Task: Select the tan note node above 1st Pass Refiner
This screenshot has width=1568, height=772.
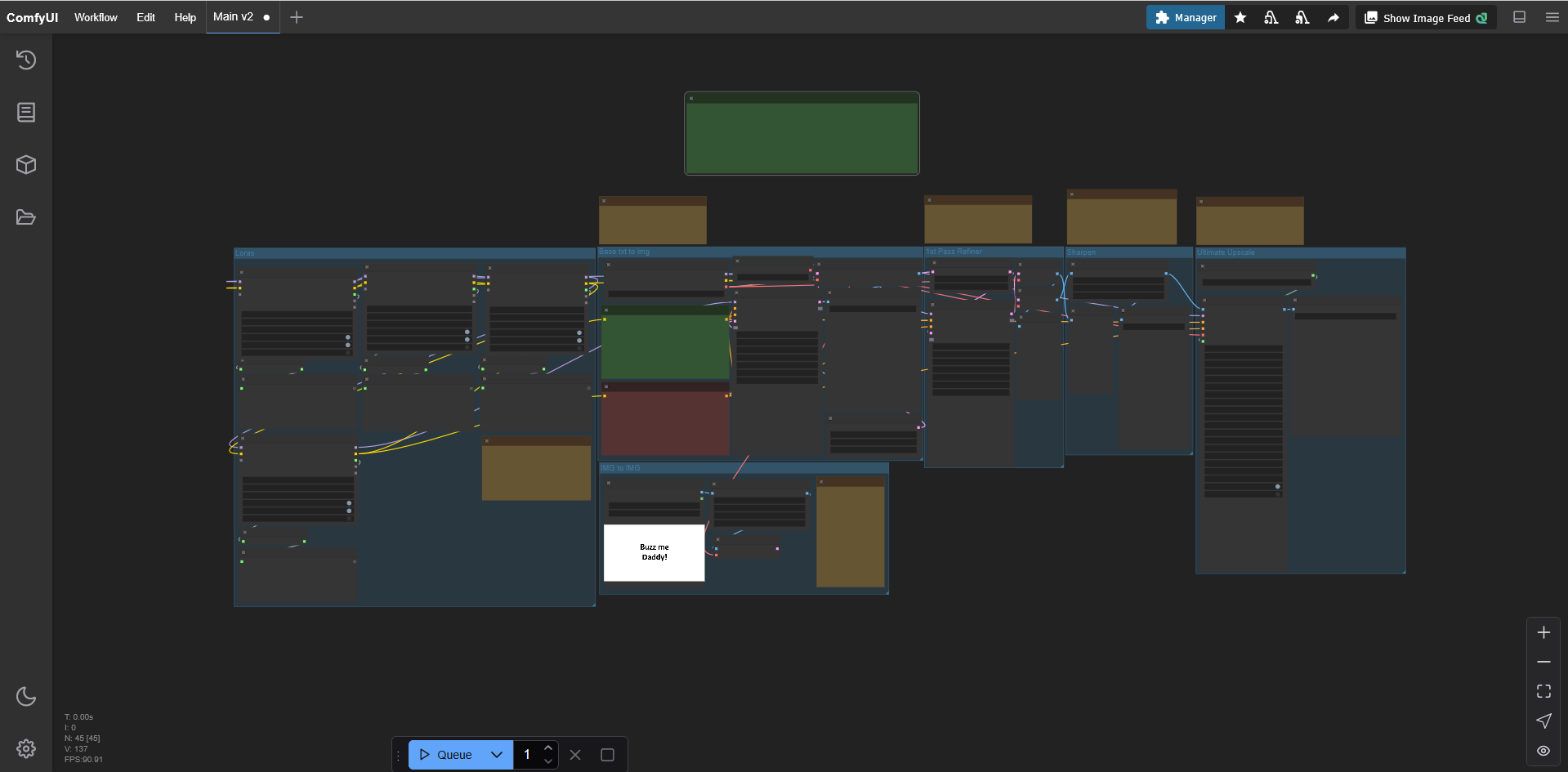Action: (978, 219)
